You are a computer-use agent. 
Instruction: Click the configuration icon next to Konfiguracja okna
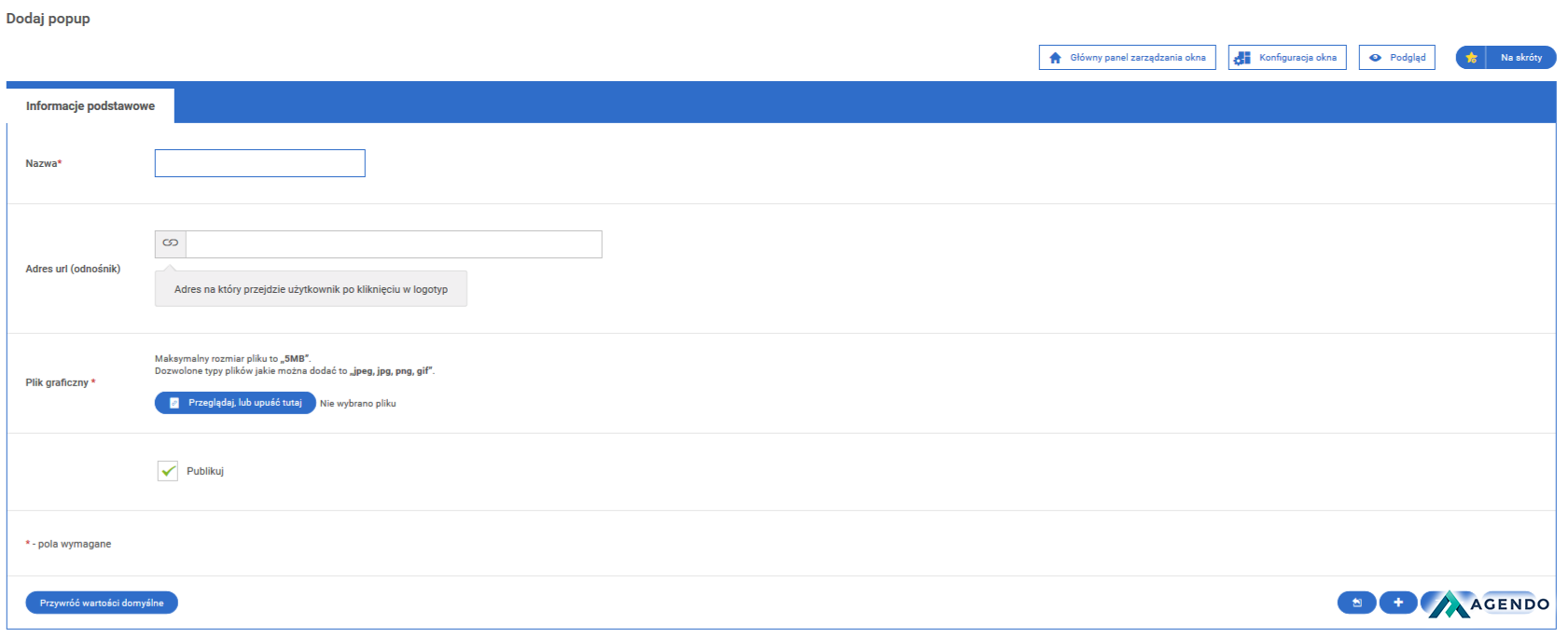(1242, 58)
